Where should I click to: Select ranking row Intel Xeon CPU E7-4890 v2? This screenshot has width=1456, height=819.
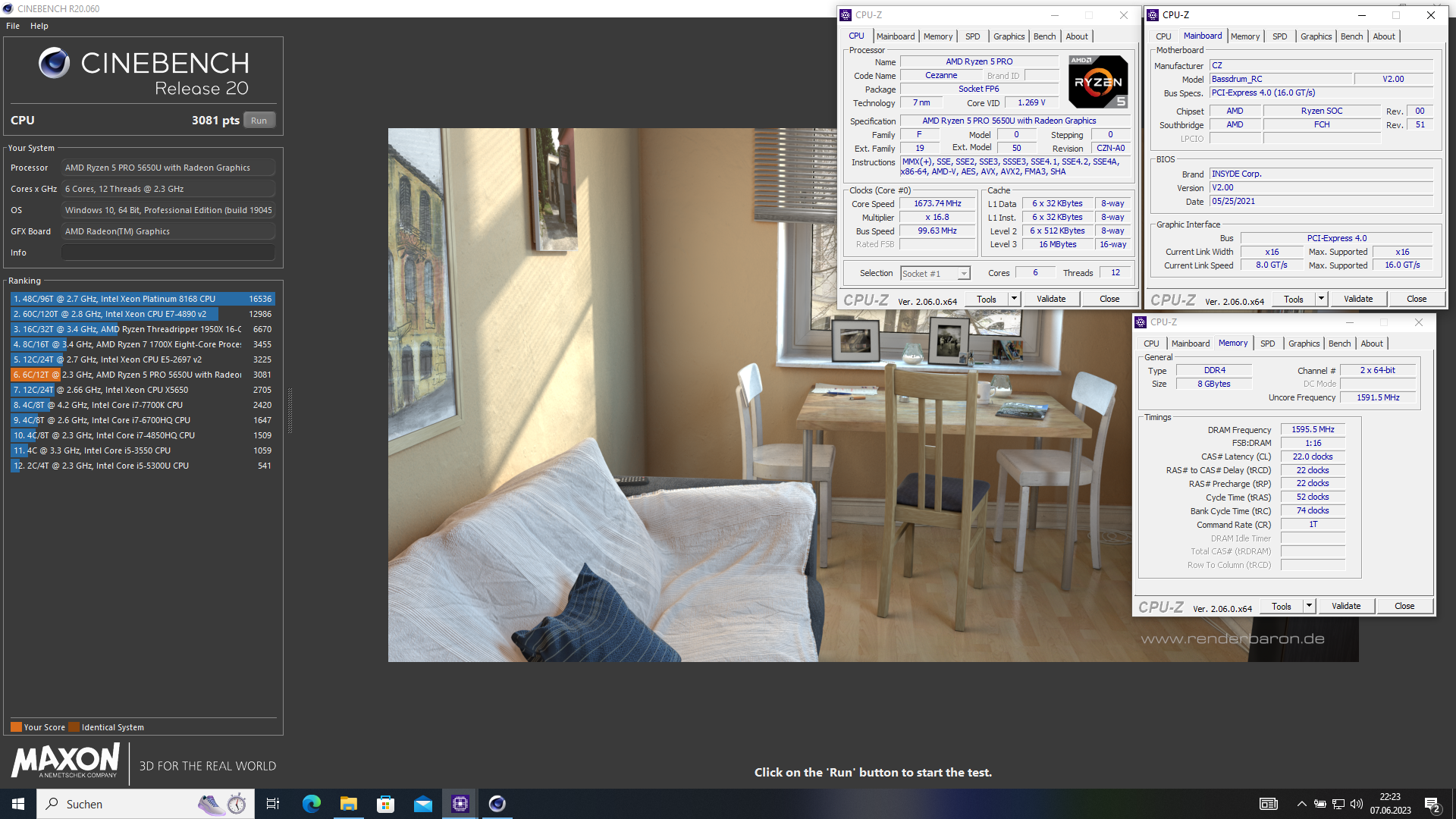pyautogui.click(x=143, y=314)
